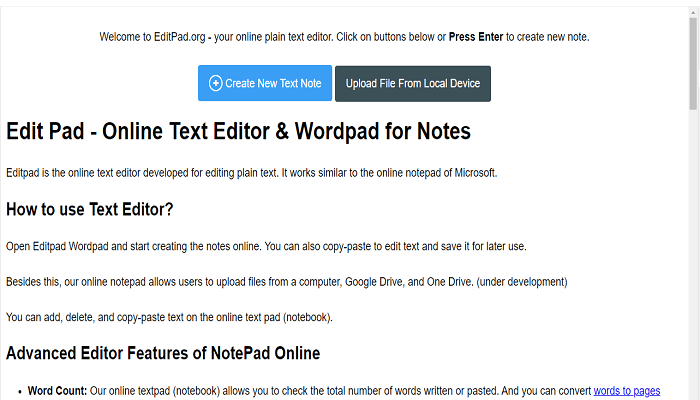Click the Create New Text Note button

pos(265,83)
